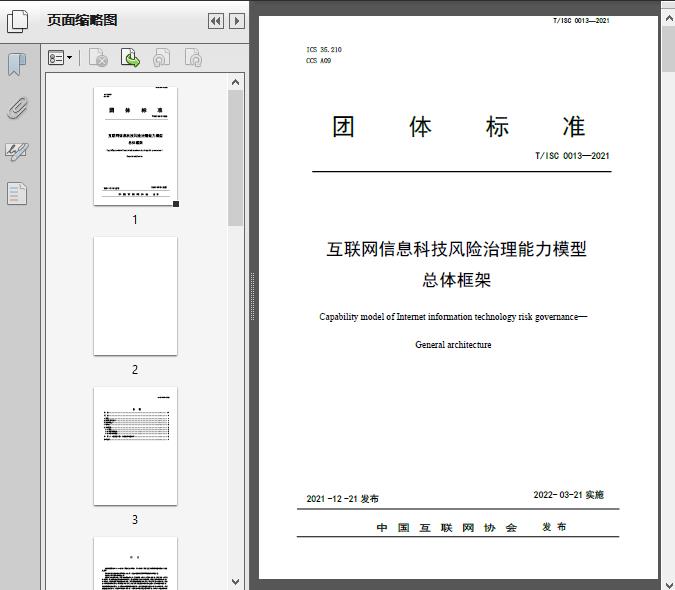675x590 pixels.
Task: Click the 团体标准 heading
Action: pyautogui.click(x=458, y=127)
